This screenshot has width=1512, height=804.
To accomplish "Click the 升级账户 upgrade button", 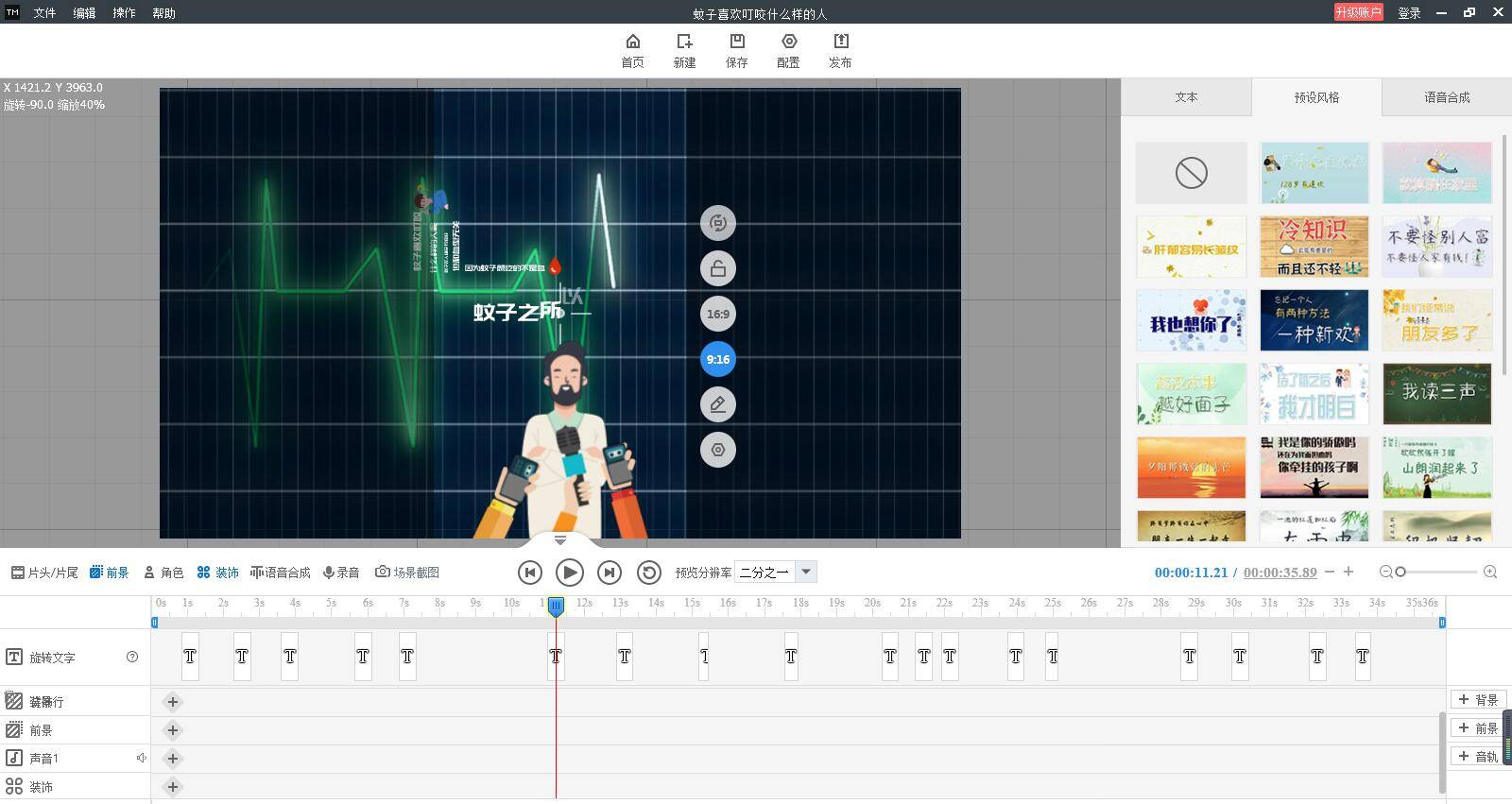I will (1359, 12).
